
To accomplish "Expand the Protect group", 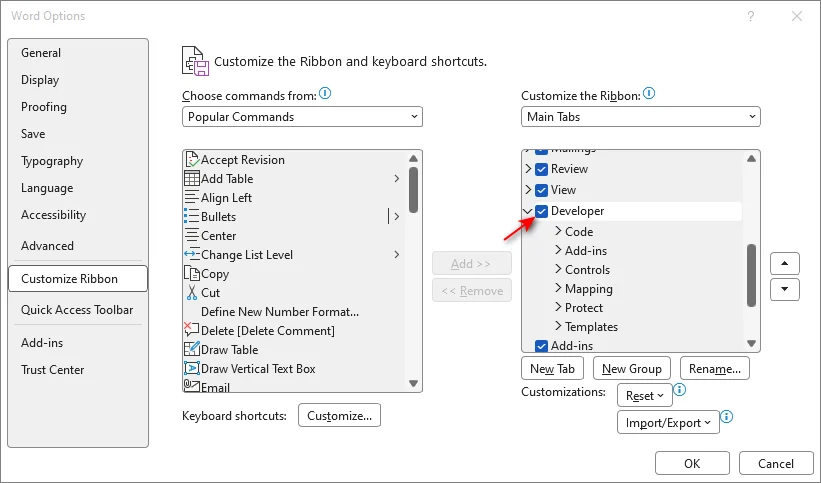I will (558, 307).
